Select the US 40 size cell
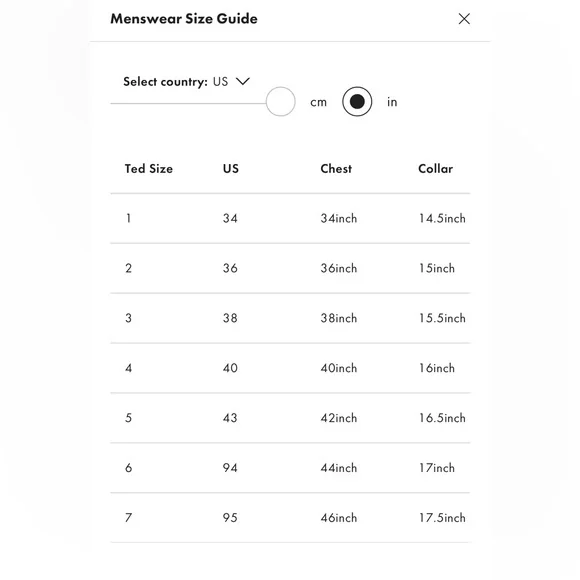Screen dimensions: 580x580 230,368
